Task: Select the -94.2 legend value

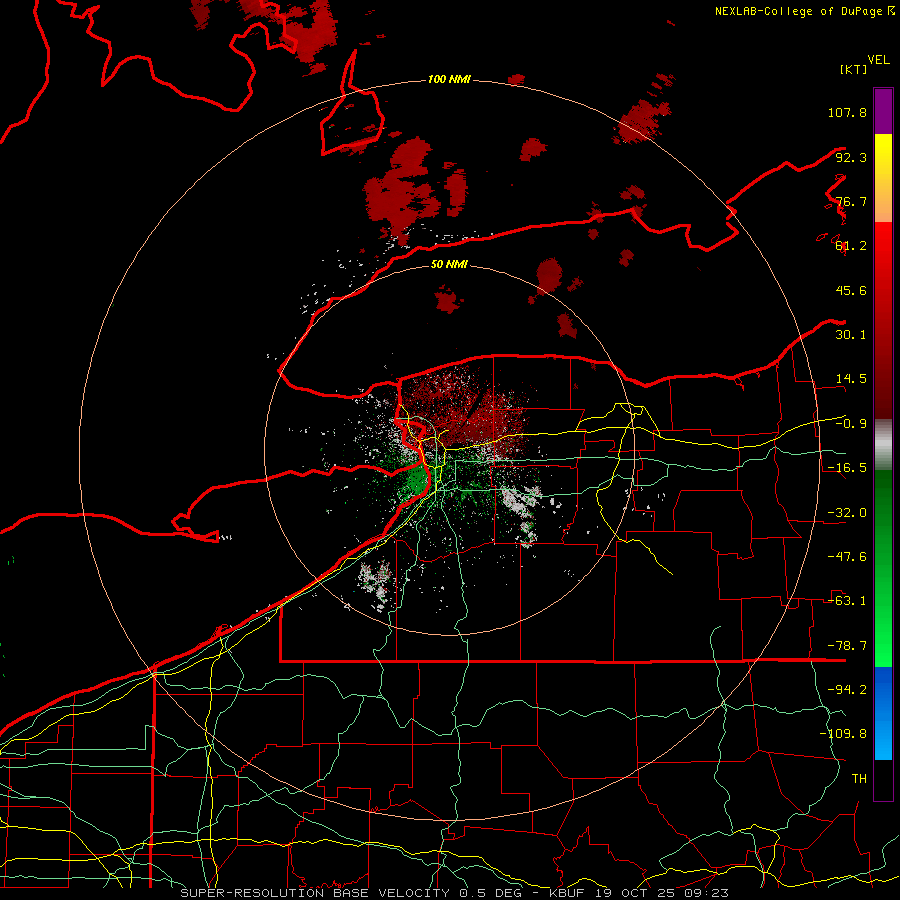Action: point(847,690)
